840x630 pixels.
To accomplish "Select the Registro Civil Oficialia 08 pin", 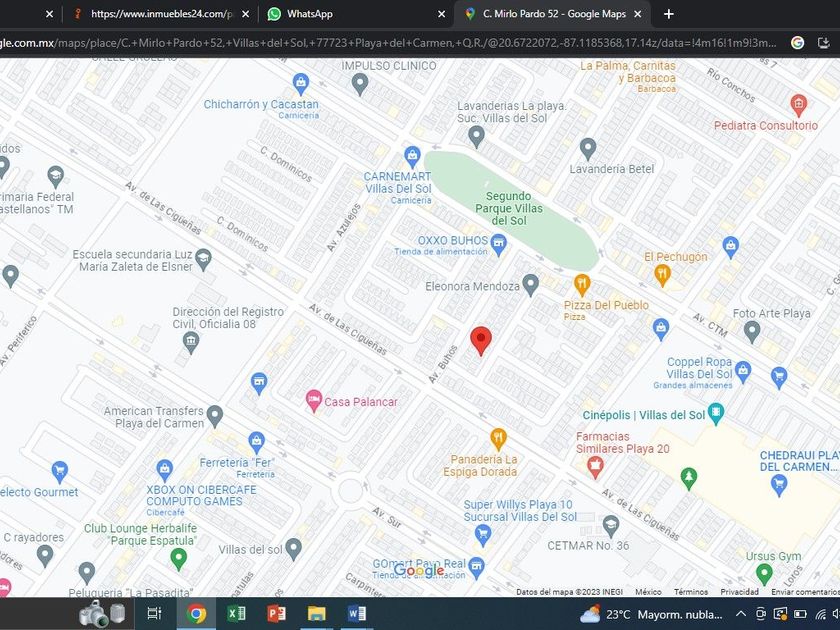I will coord(191,342).
